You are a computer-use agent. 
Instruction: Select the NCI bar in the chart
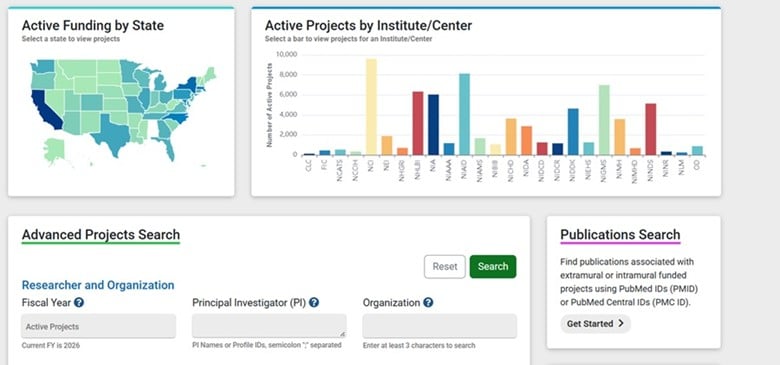(x=371, y=107)
